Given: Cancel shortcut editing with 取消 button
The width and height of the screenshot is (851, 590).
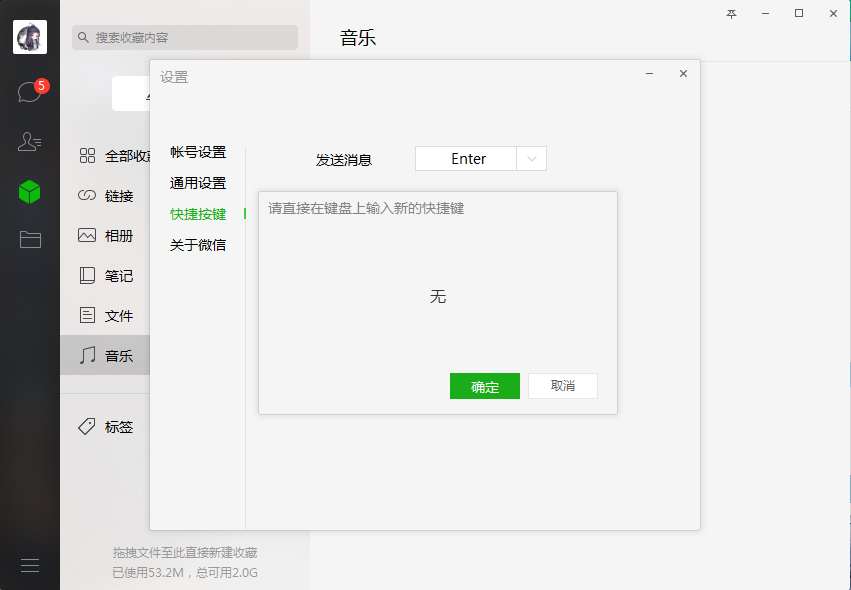Looking at the screenshot, I should coord(562,386).
